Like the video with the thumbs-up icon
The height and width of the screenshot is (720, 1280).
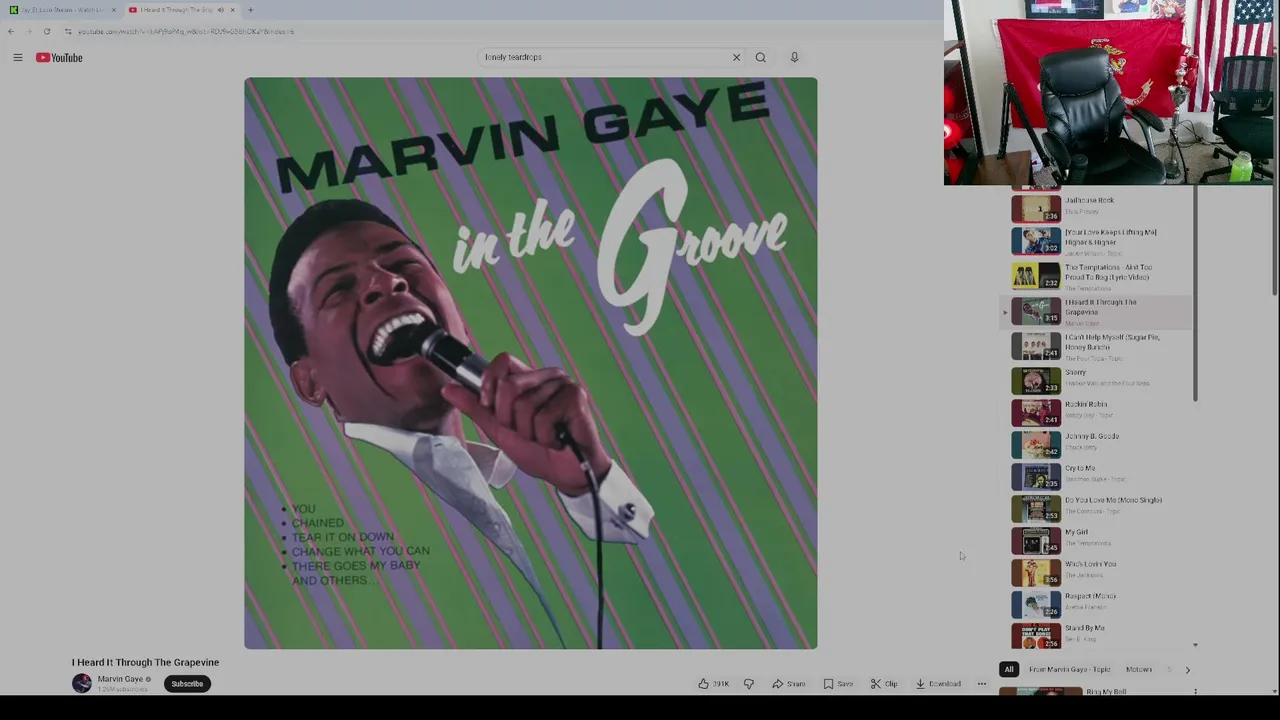click(713, 684)
